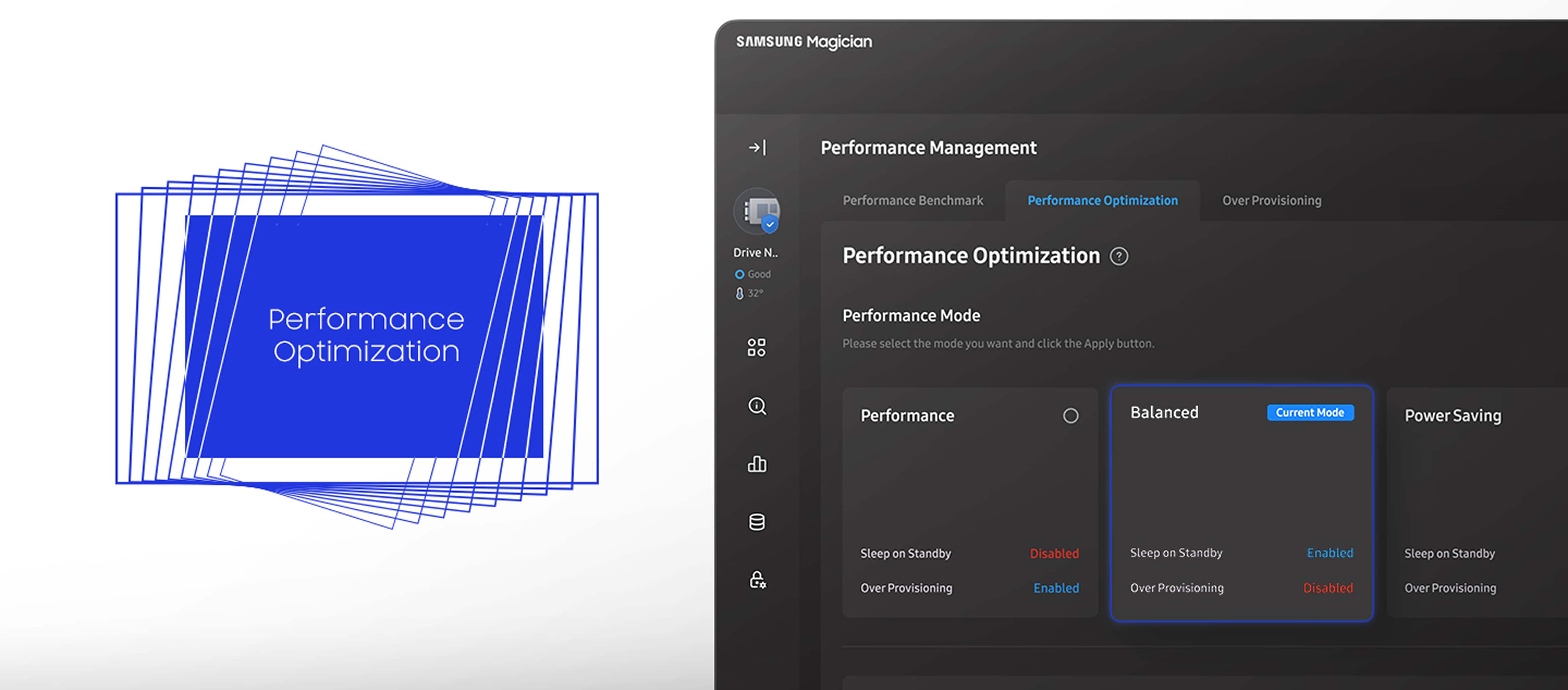Expand the drive name truncated label
1568x690 pixels.
(755, 252)
